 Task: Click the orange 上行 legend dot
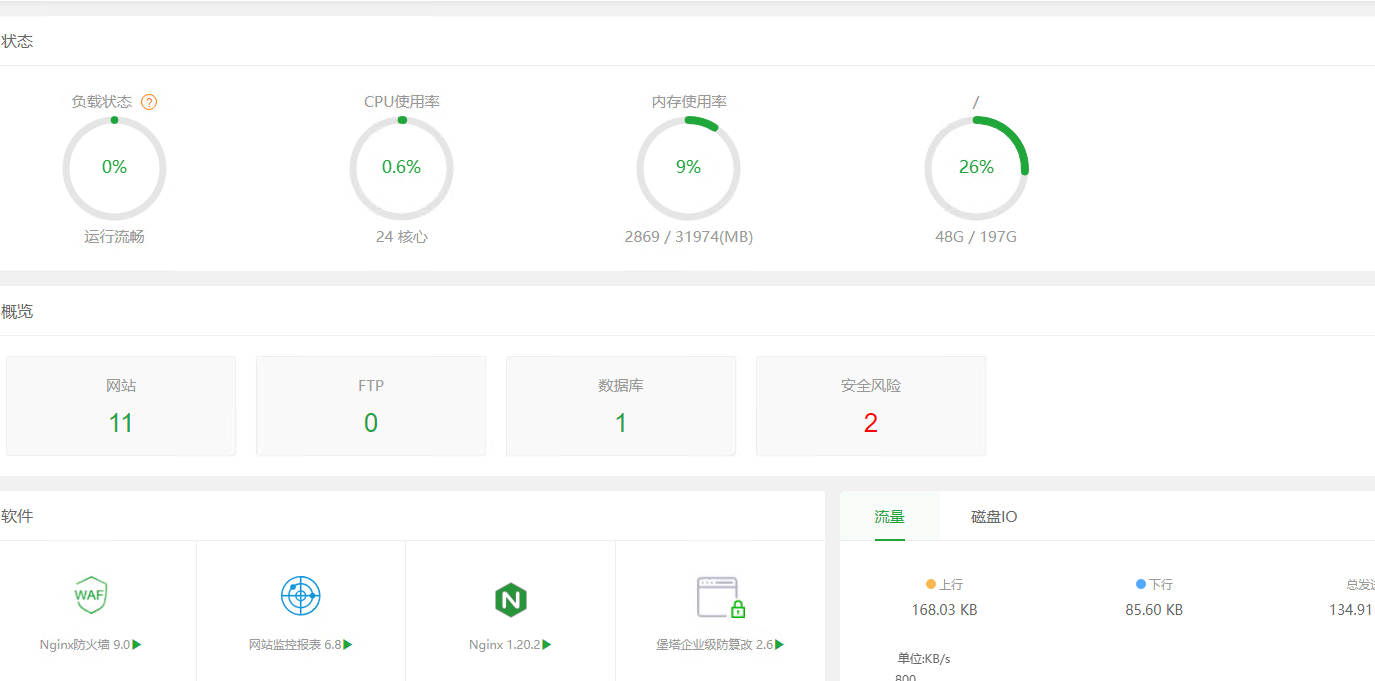931,584
